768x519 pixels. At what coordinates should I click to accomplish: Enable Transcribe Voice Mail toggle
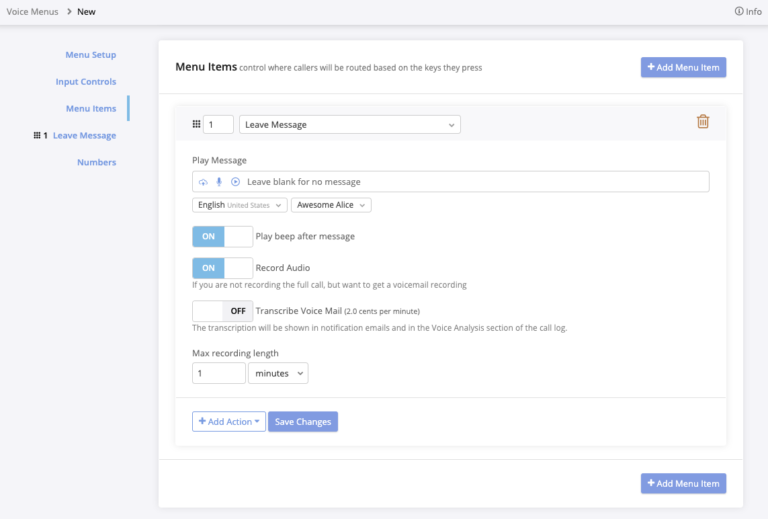point(222,311)
